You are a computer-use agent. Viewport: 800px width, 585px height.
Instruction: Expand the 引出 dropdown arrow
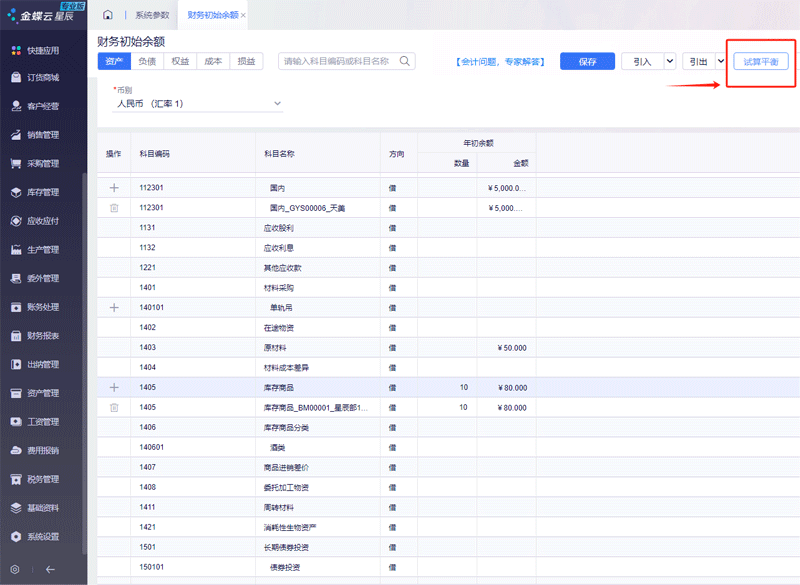pyautogui.click(x=721, y=61)
